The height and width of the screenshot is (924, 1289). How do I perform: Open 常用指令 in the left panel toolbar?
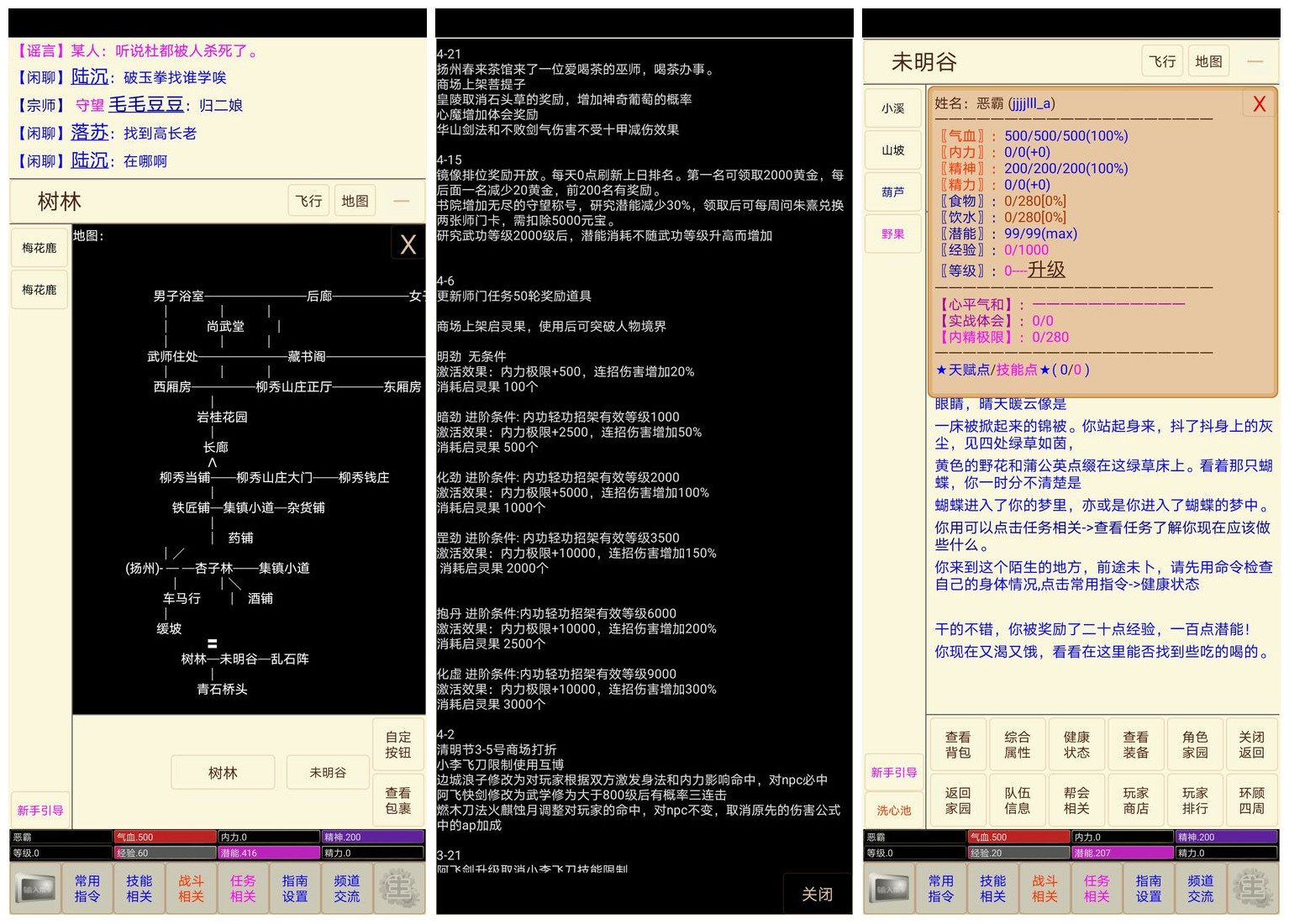click(87, 889)
